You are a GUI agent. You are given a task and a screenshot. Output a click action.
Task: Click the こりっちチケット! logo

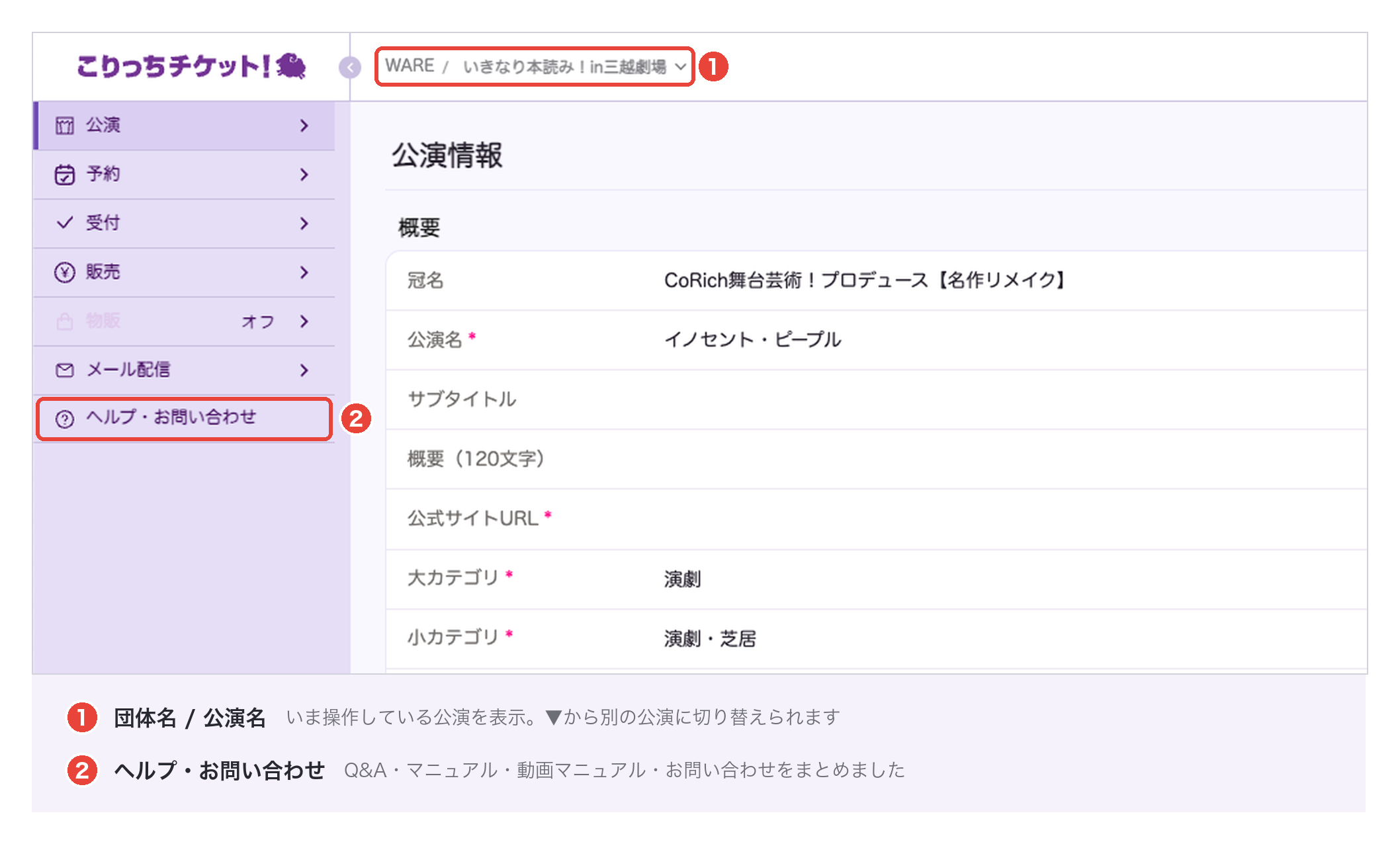(191, 66)
